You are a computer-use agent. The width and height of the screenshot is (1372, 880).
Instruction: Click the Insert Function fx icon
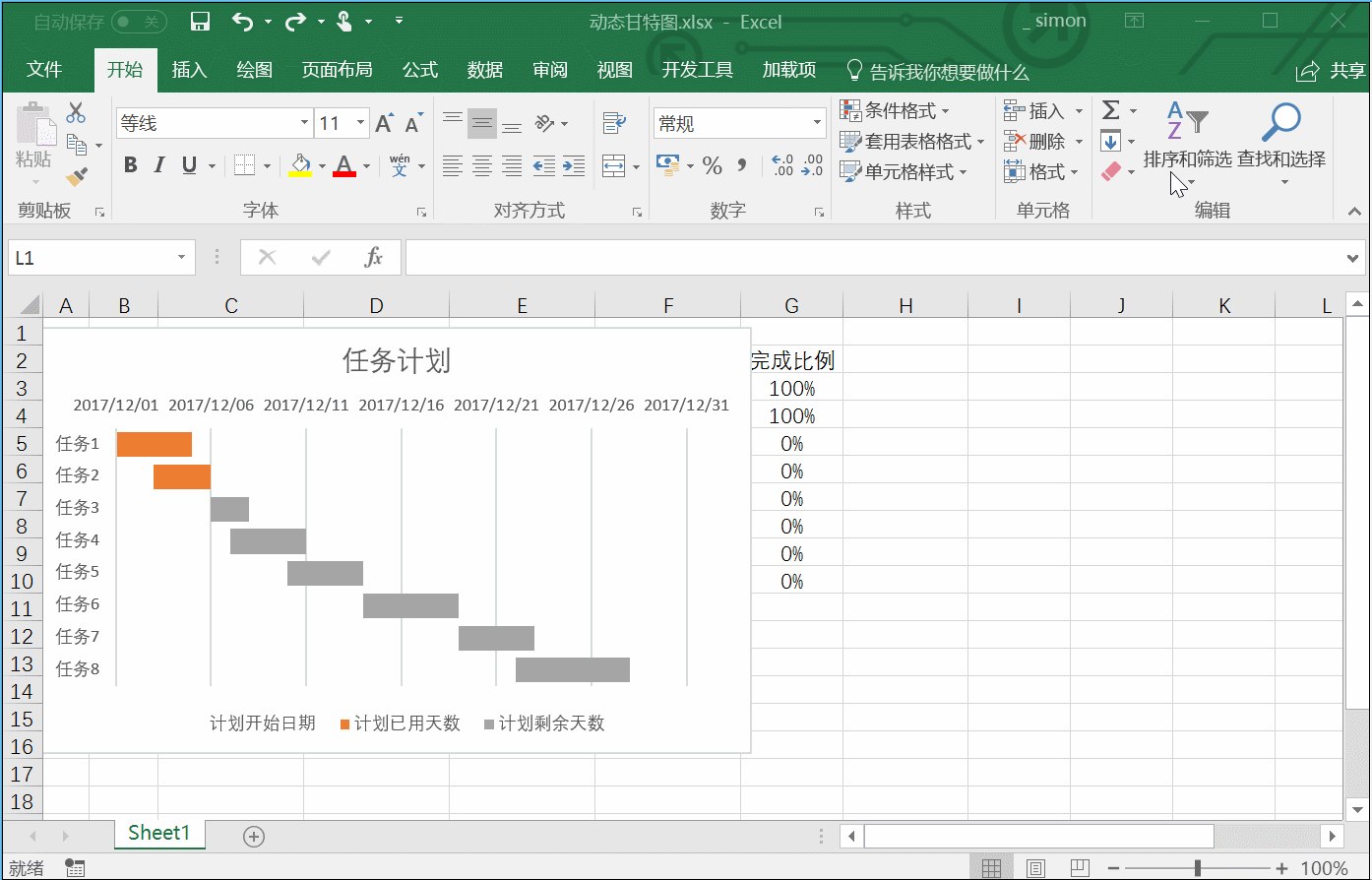pos(373,258)
